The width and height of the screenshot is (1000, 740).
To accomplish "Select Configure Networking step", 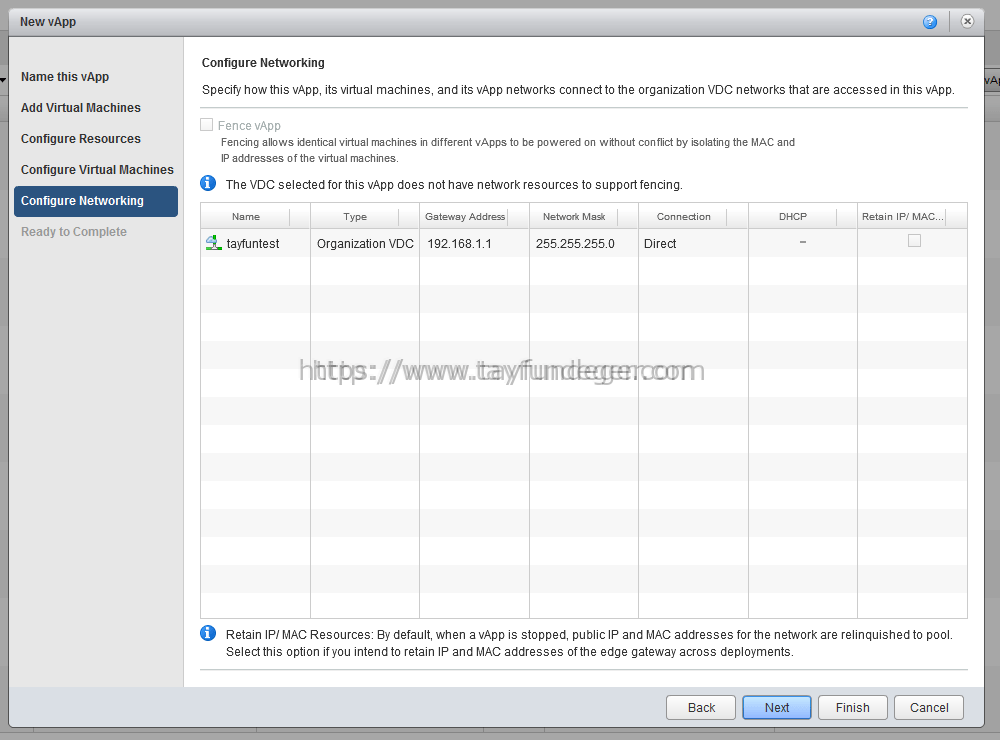I will 96,201.
